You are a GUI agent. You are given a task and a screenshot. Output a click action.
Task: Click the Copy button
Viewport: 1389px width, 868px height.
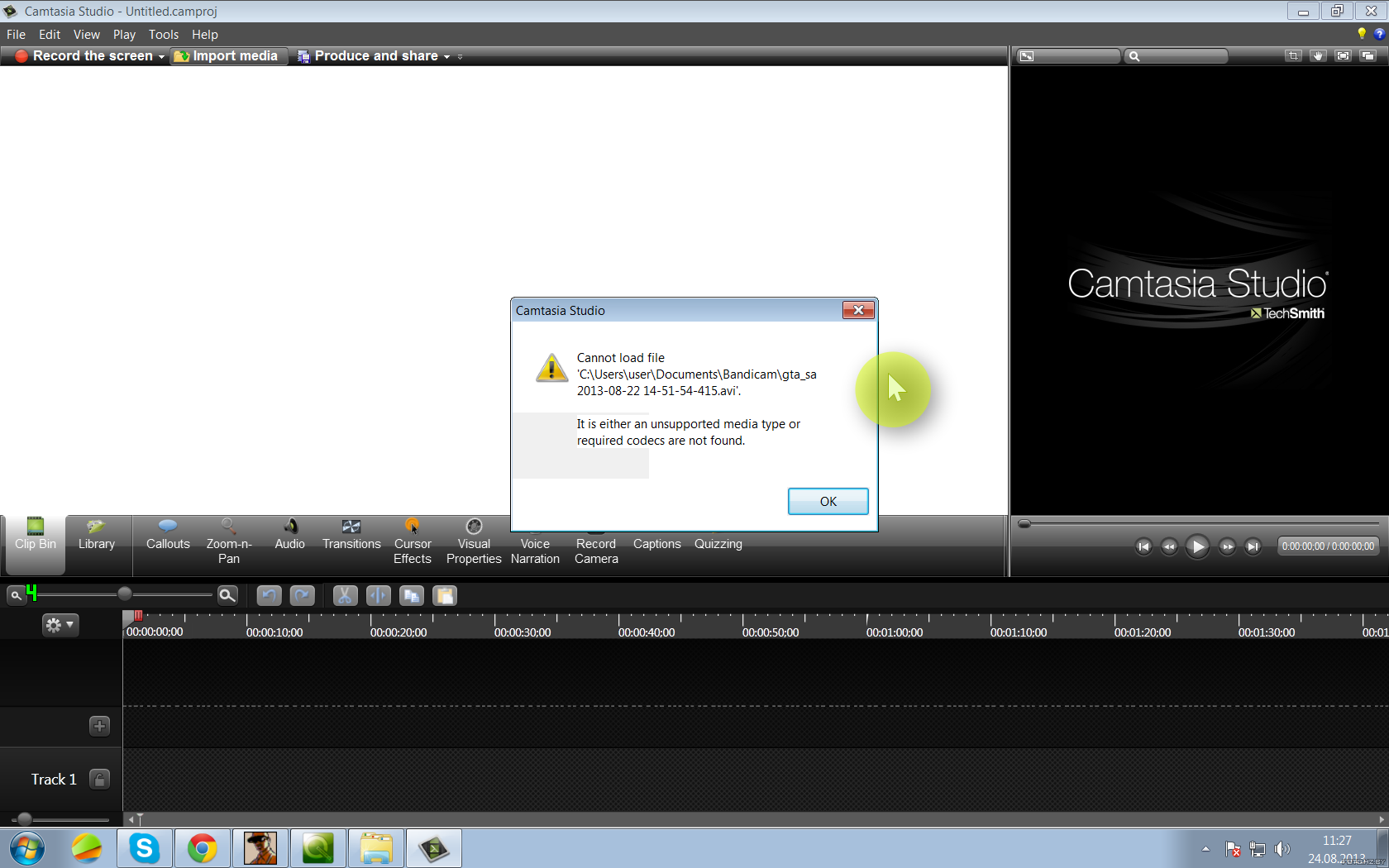pyautogui.click(x=411, y=595)
